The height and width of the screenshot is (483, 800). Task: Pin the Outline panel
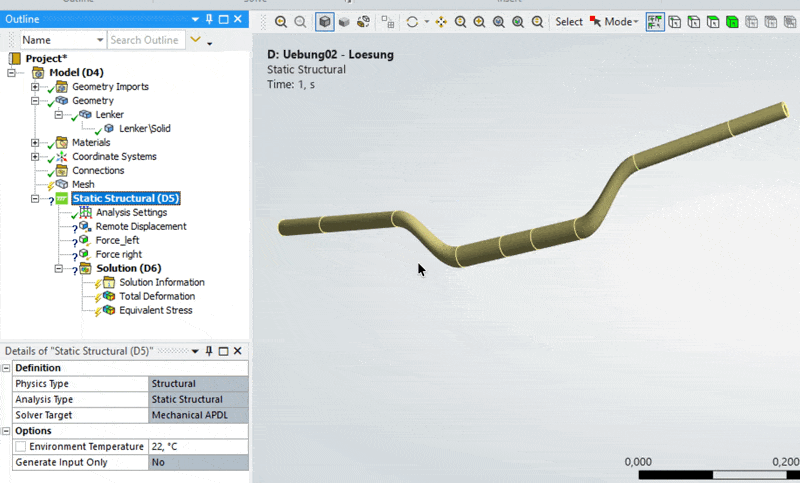click(x=208, y=19)
